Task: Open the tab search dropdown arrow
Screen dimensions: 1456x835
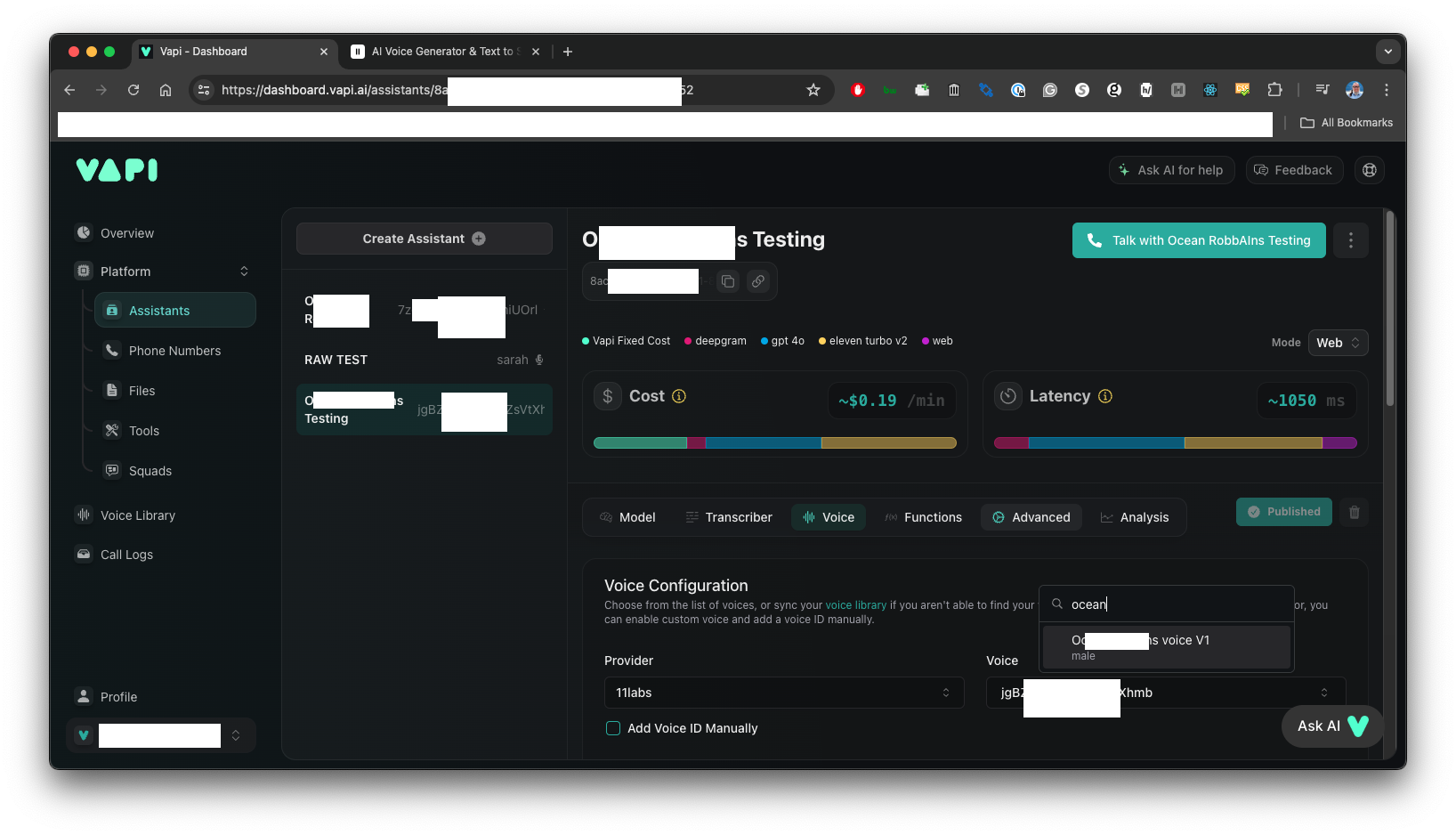Action: tap(1388, 52)
